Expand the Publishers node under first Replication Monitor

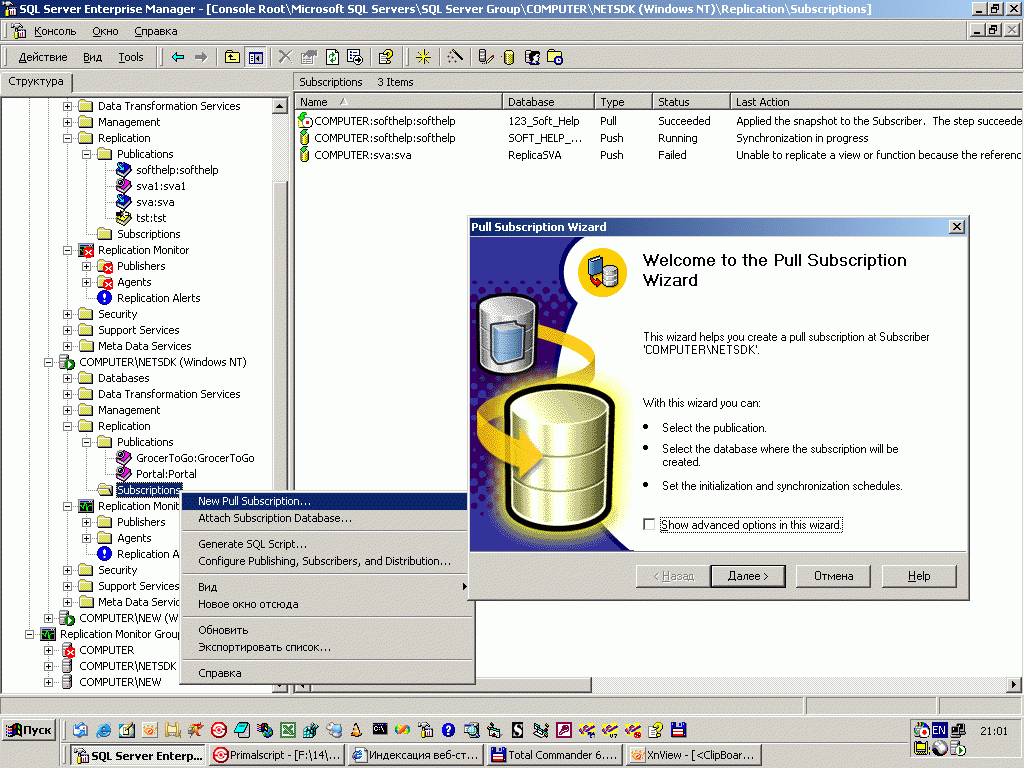(86, 266)
